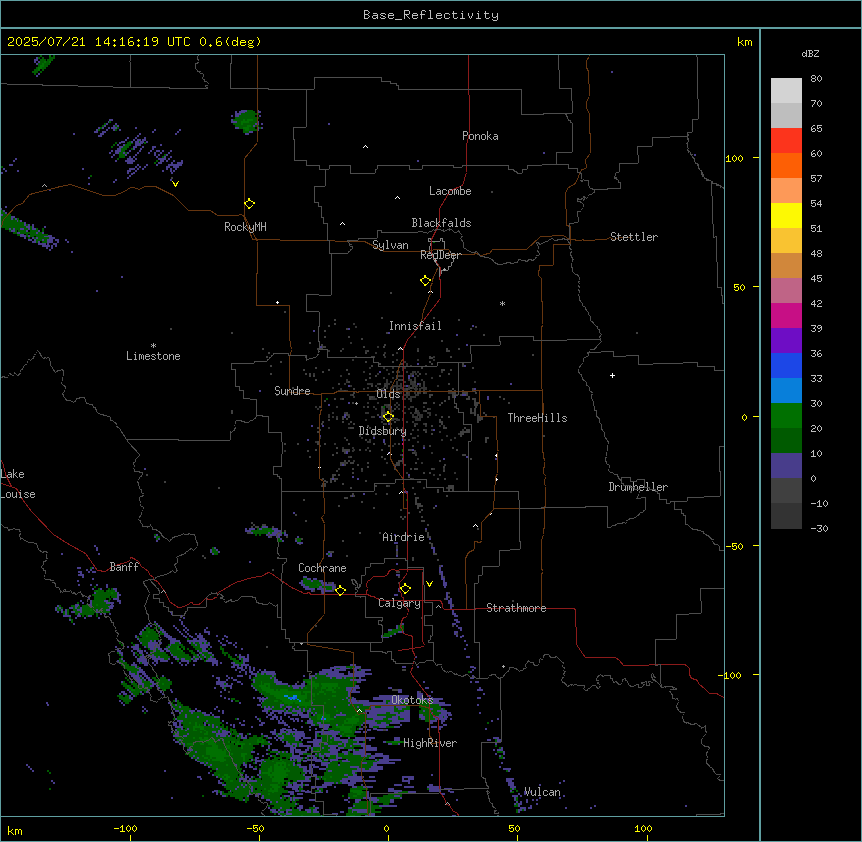Click the Sylvan label
862x842 pixels.
click(x=390, y=245)
